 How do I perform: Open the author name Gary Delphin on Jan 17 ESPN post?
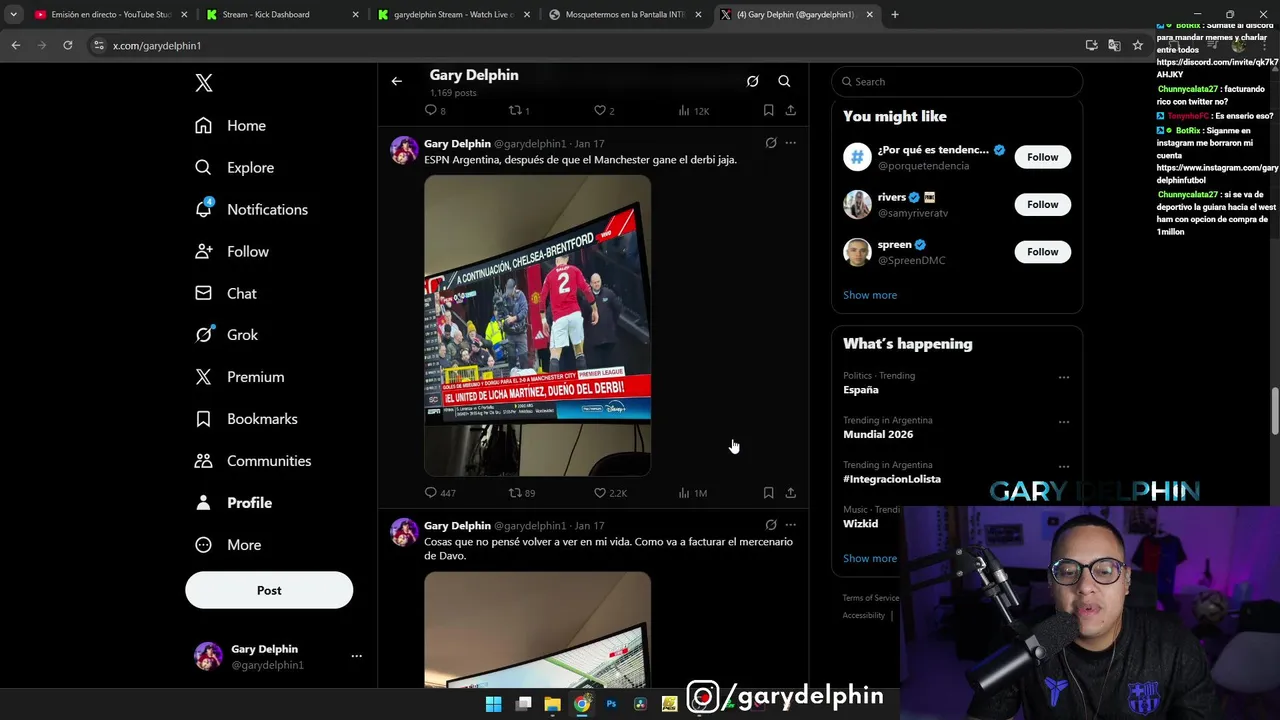click(457, 144)
